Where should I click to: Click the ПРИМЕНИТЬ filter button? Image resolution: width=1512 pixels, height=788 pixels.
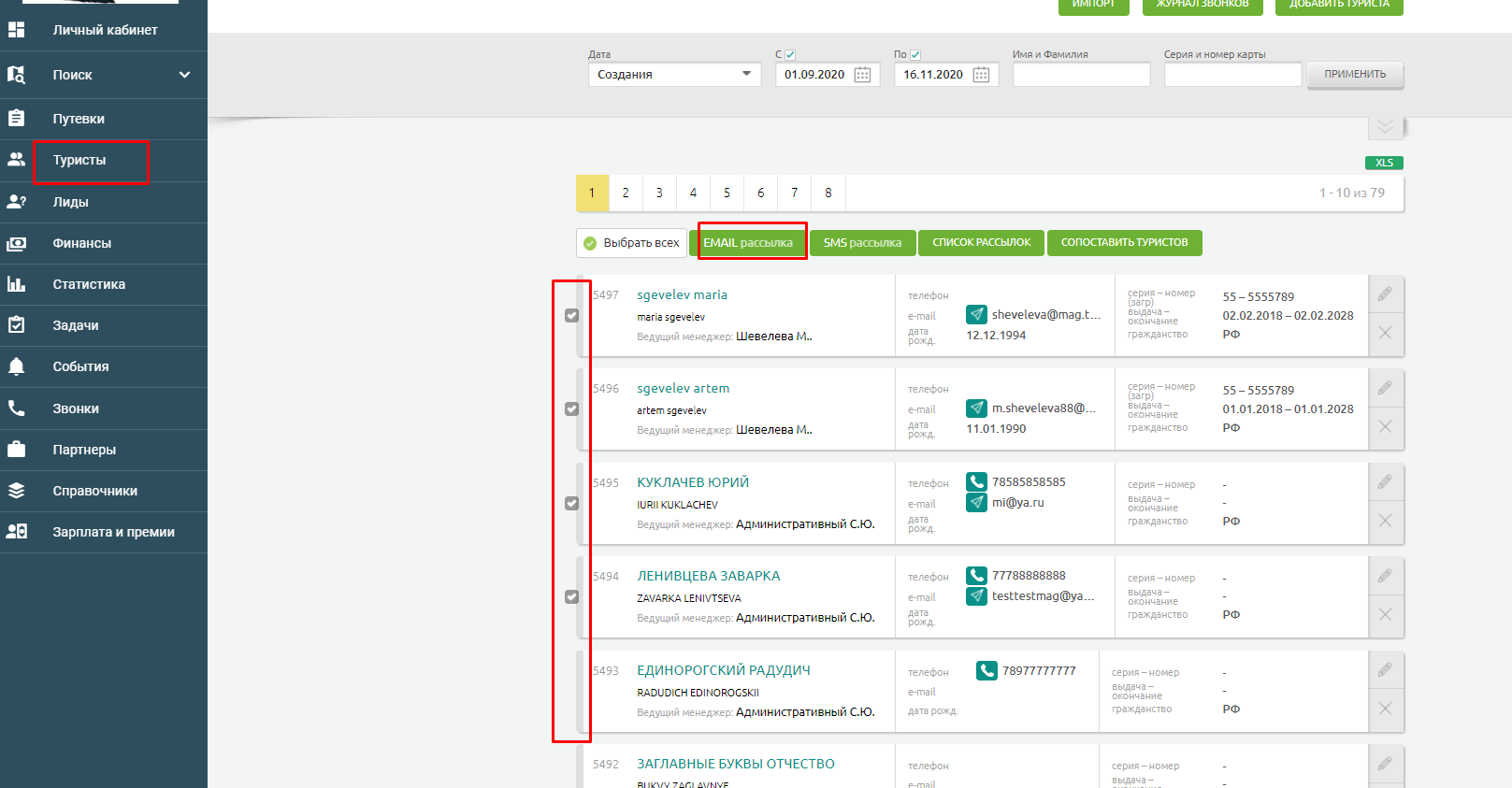(1355, 75)
